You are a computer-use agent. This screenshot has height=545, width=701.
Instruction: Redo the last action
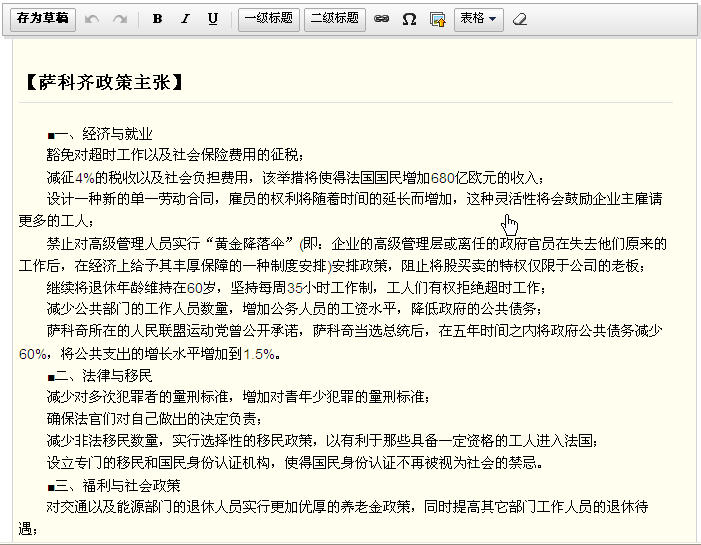(120, 19)
